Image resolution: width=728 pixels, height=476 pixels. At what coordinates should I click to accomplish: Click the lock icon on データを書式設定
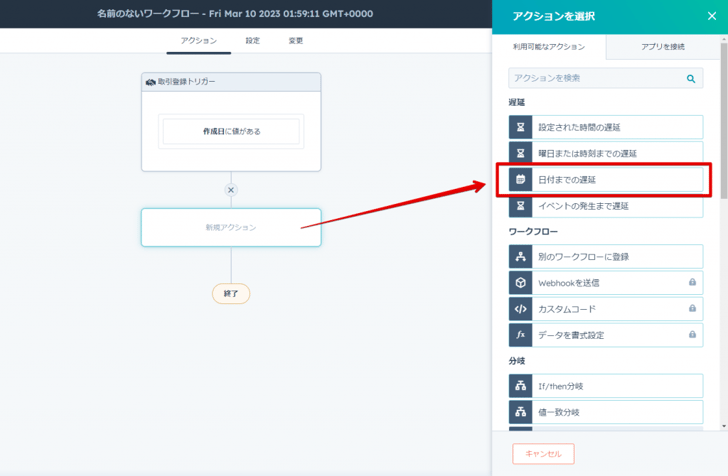tap(692, 334)
